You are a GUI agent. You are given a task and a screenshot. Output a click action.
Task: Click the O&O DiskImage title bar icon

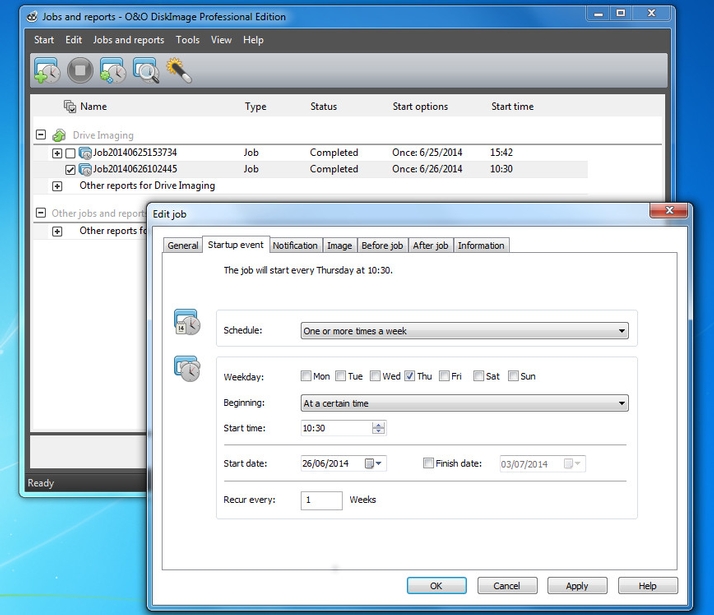[31, 17]
